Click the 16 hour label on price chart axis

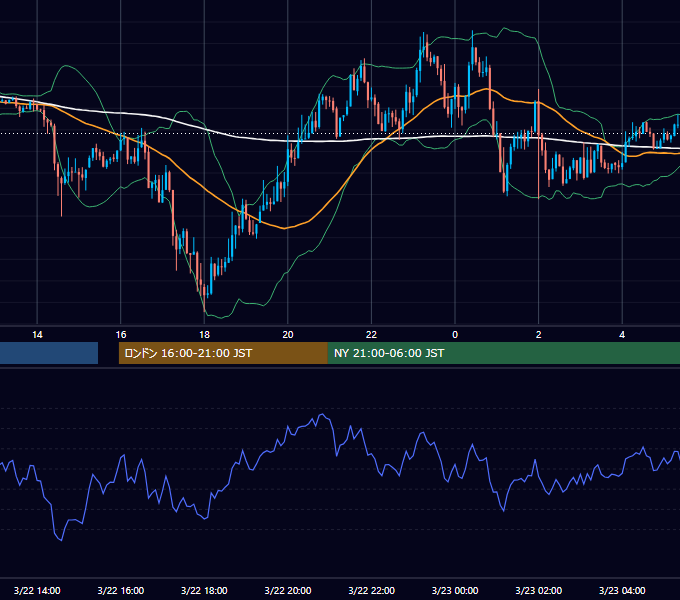click(121, 335)
